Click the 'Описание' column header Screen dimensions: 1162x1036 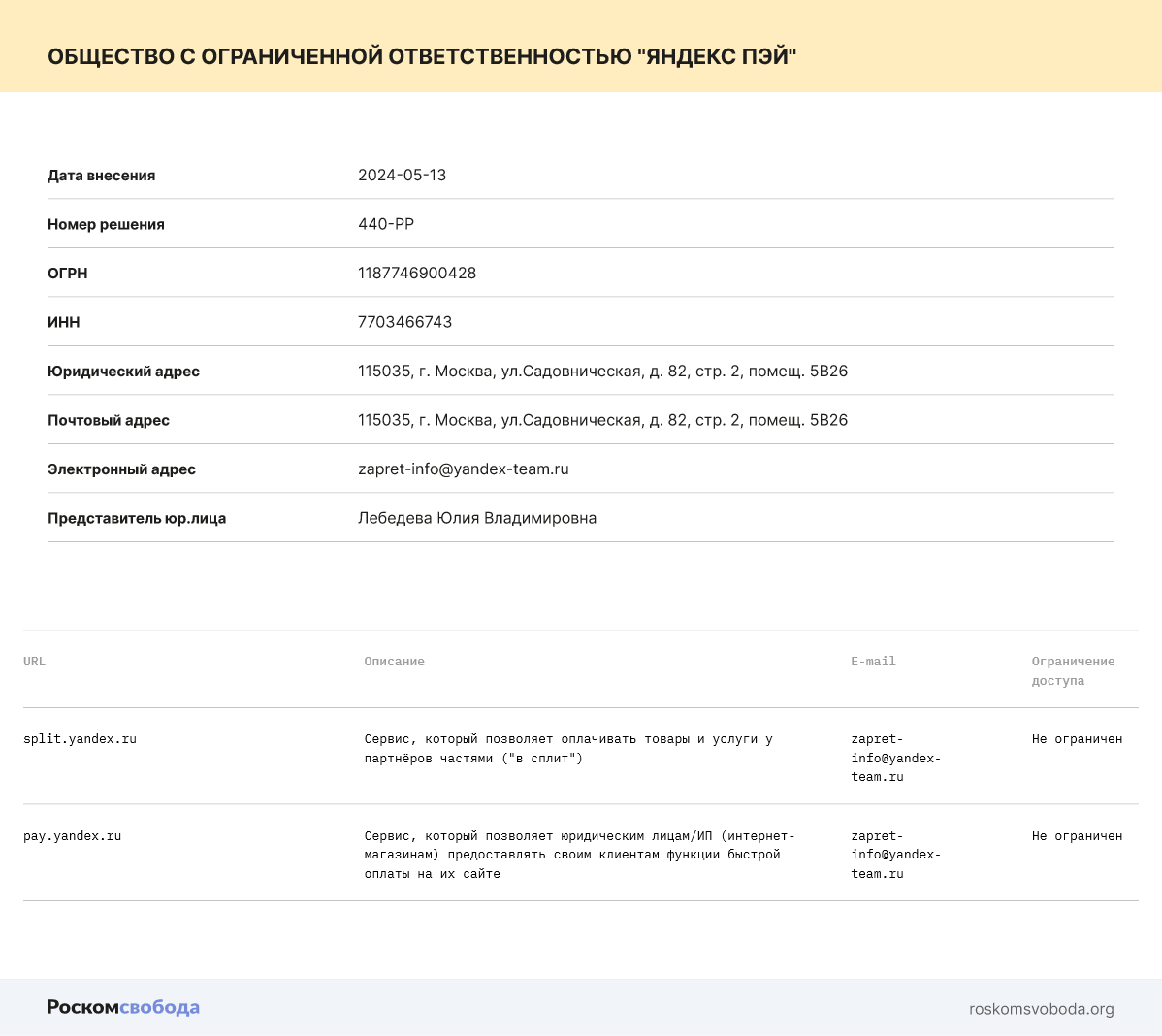pyautogui.click(x=394, y=661)
